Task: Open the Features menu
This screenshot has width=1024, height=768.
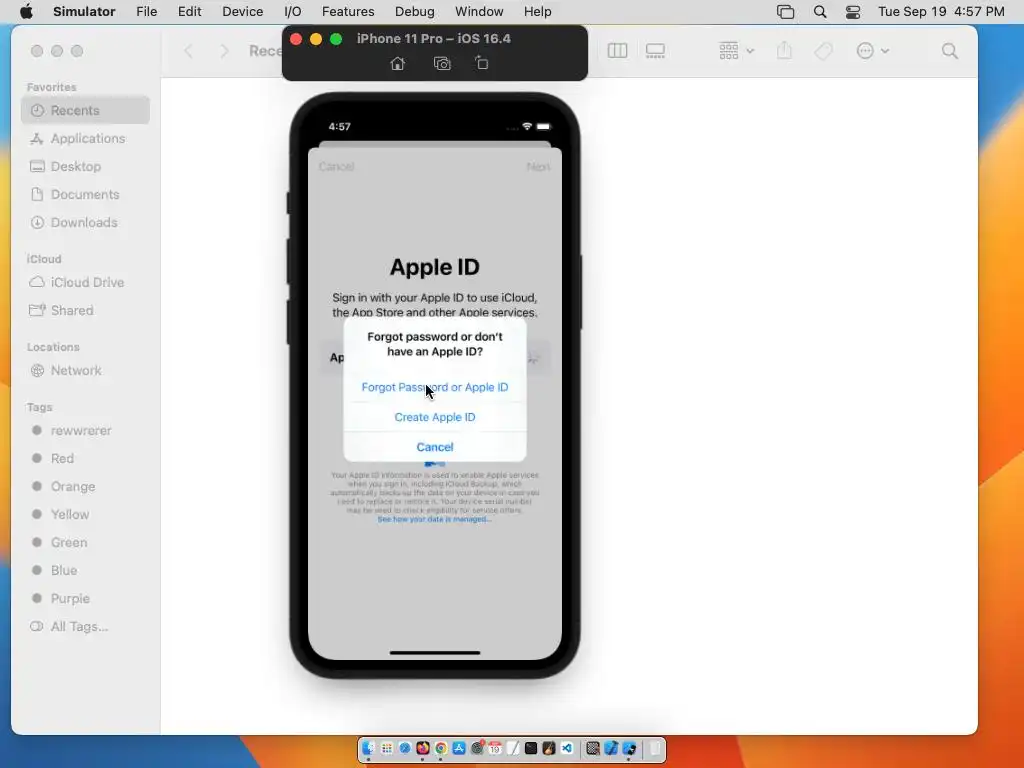Action: 348,12
